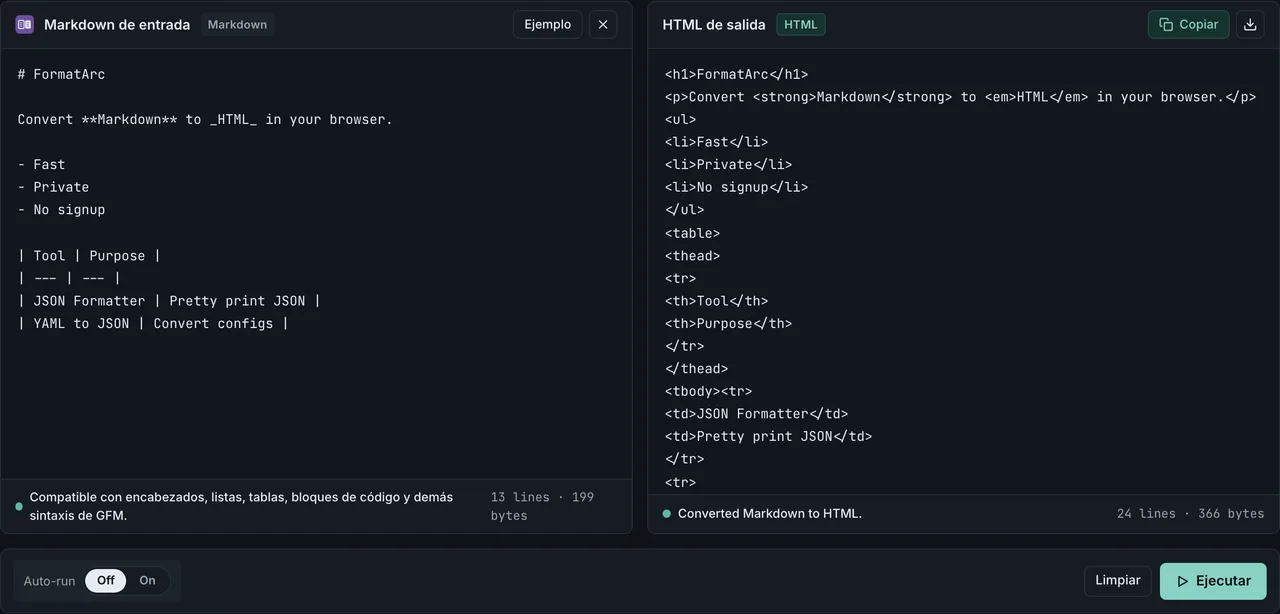Click the '| Tool | Purpose |' table line

point(89,256)
